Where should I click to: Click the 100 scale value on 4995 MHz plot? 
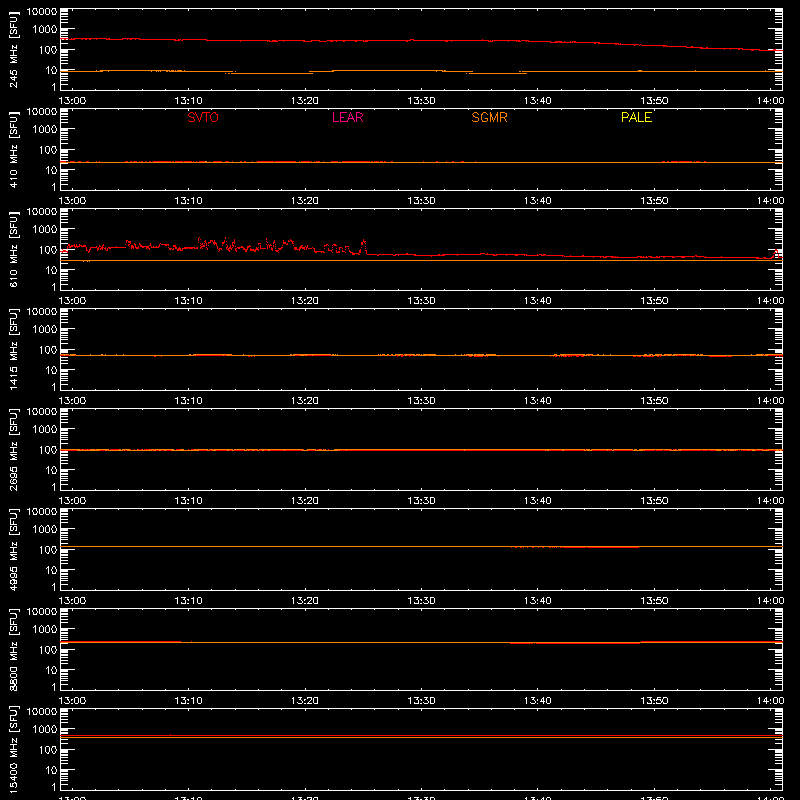pyautogui.click(x=48, y=550)
